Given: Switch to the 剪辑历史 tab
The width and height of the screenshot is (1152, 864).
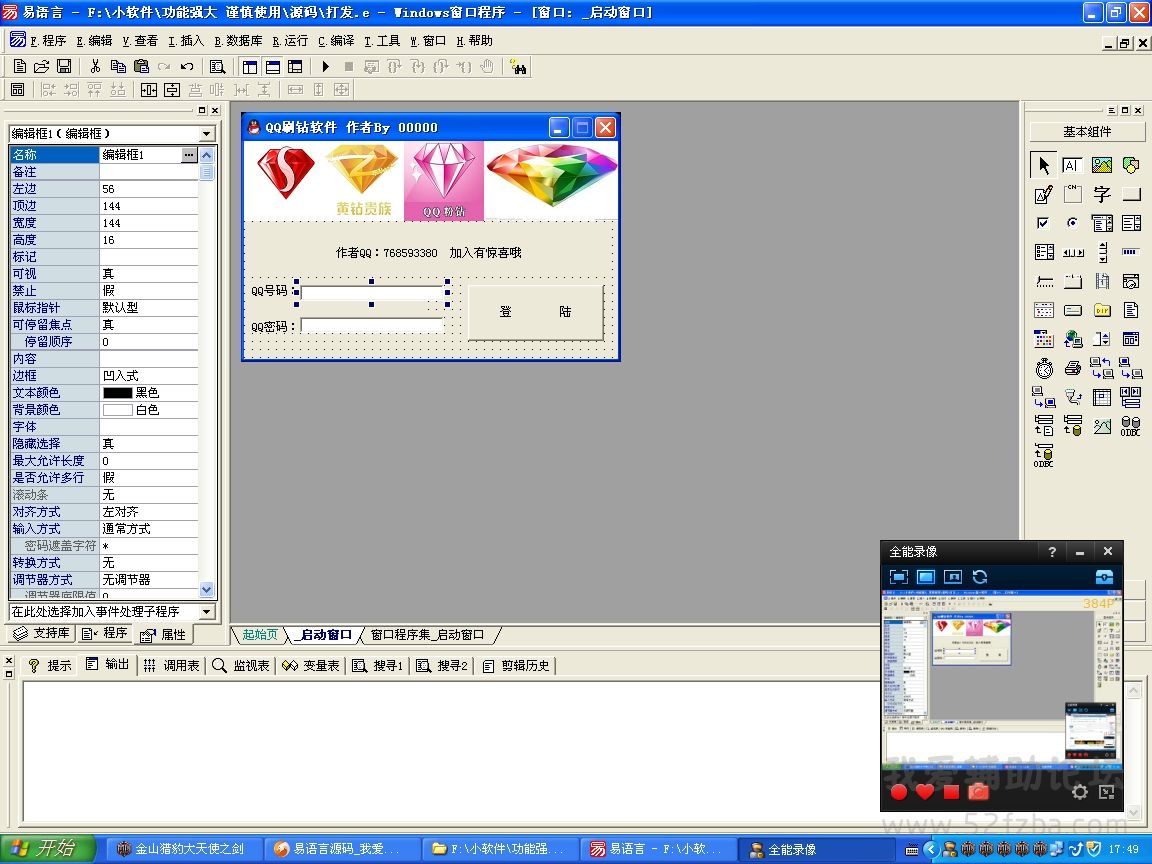Looking at the screenshot, I should point(516,666).
